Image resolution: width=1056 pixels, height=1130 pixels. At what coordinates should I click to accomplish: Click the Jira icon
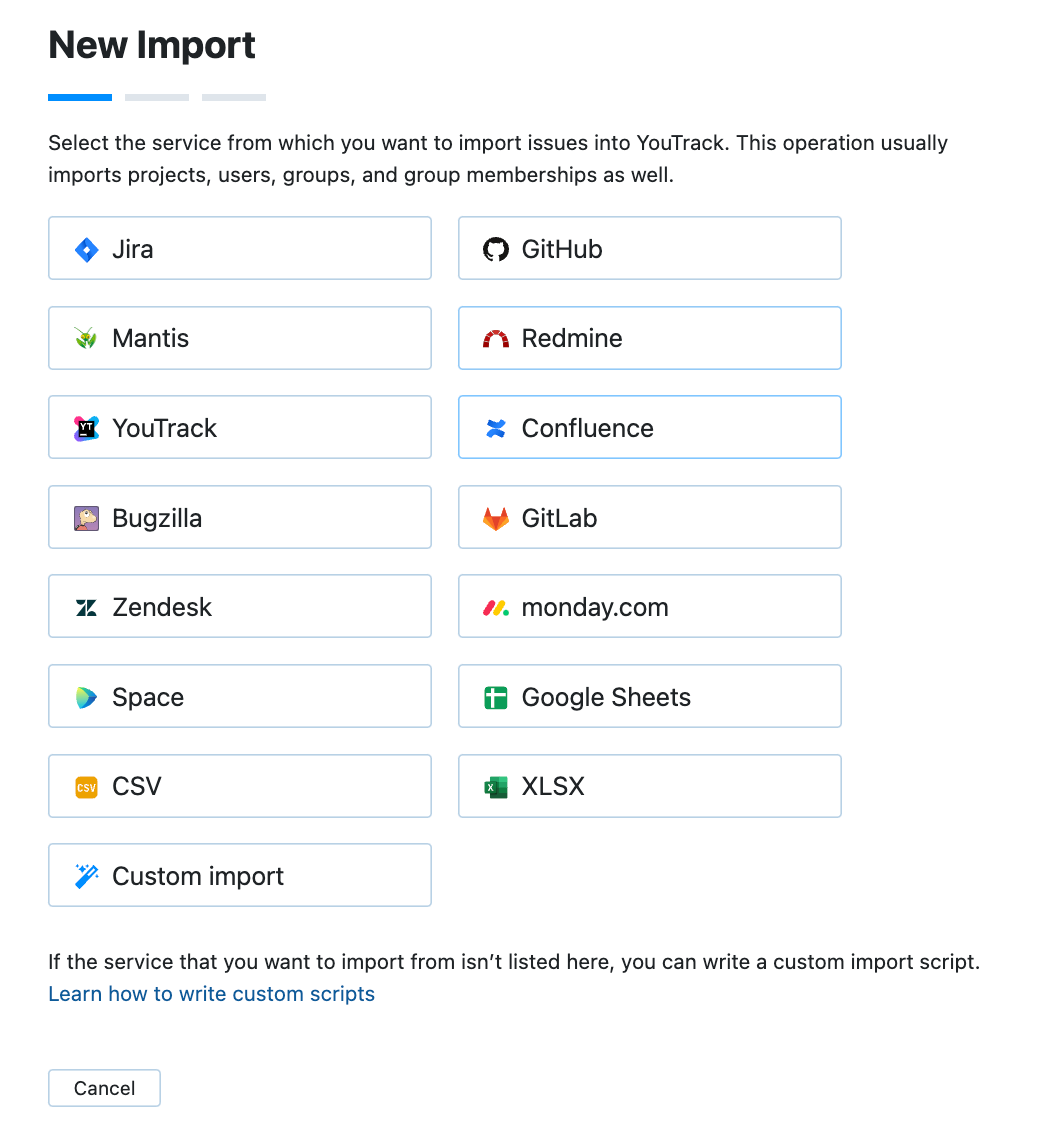pyautogui.click(x=88, y=248)
